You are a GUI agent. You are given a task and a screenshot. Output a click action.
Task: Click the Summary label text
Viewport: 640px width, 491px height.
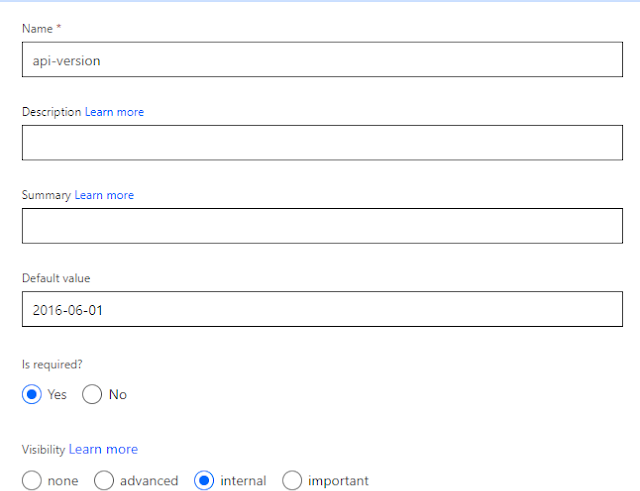pos(46,195)
